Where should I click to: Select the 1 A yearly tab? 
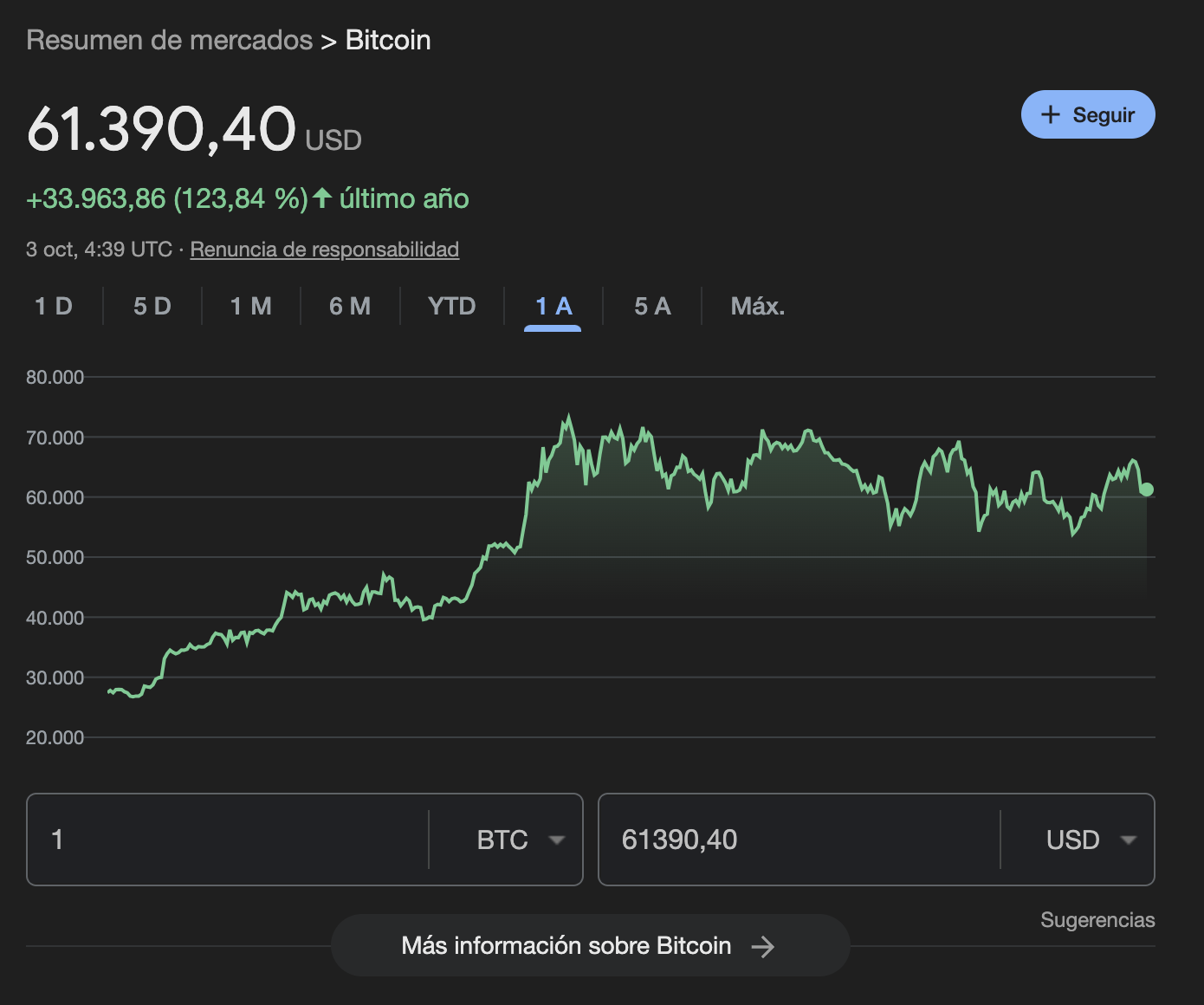553,306
